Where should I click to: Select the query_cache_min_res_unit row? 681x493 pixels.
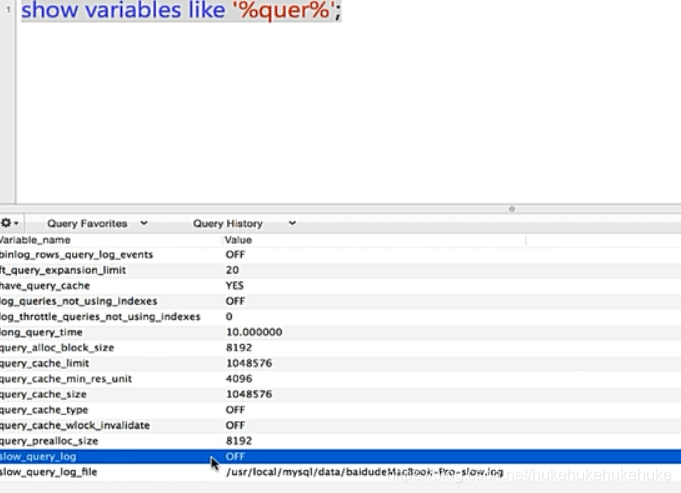pos(340,379)
